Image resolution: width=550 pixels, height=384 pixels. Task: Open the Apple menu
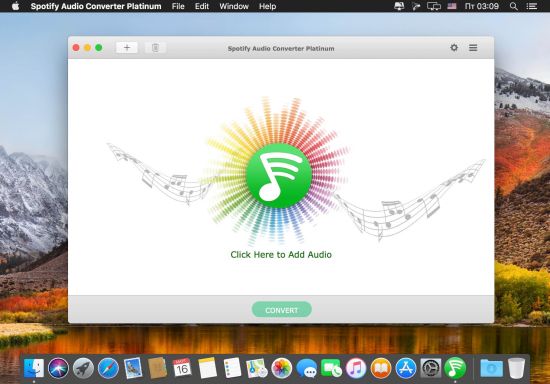click(x=15, y=6)
